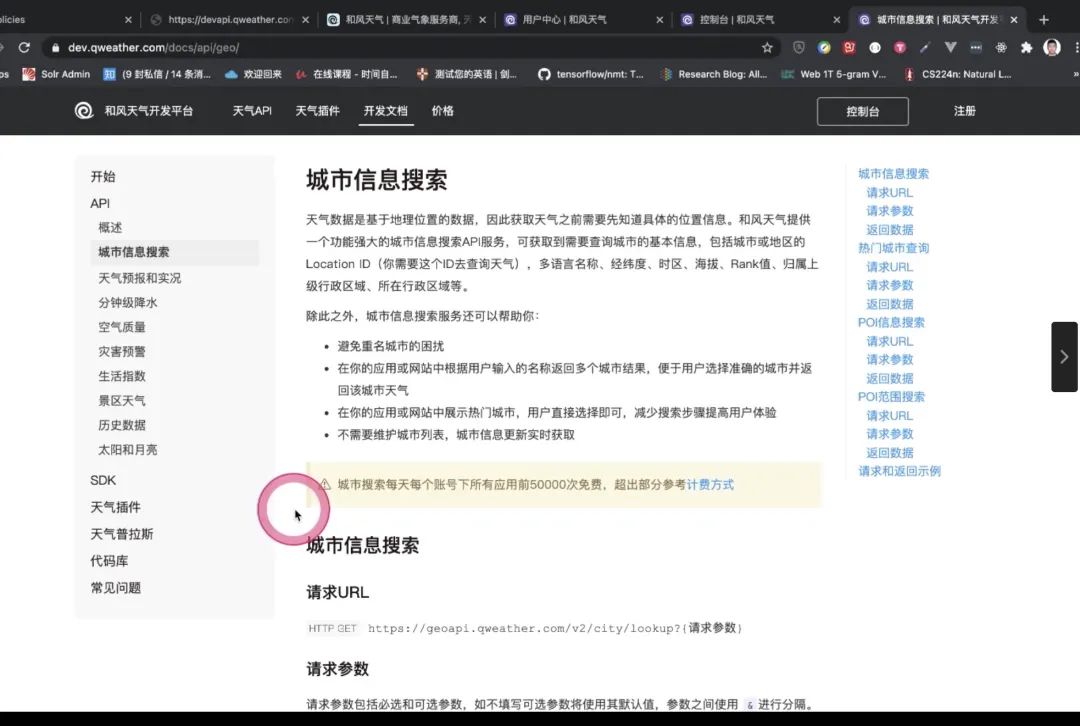
Task: Open 太阳和月亮 in the sidebar
Action: 128,450
